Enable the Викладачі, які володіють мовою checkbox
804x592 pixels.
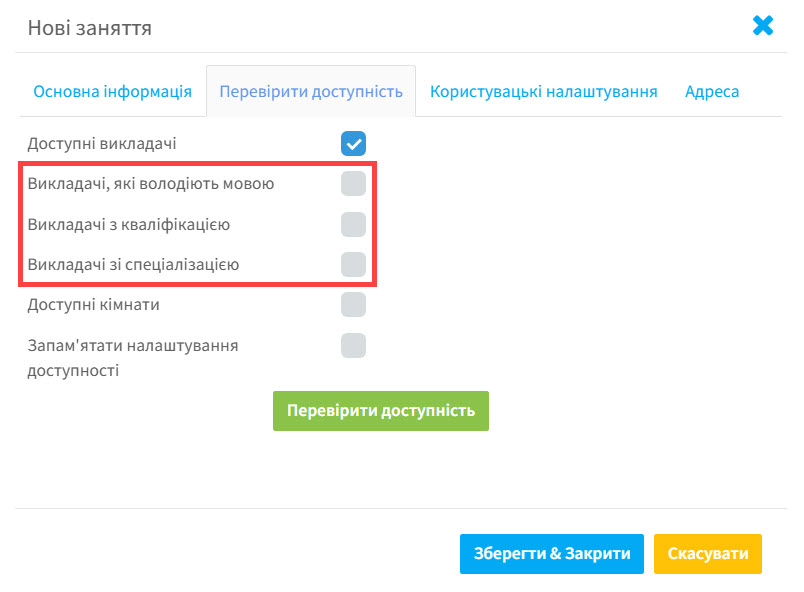point(353,184)
